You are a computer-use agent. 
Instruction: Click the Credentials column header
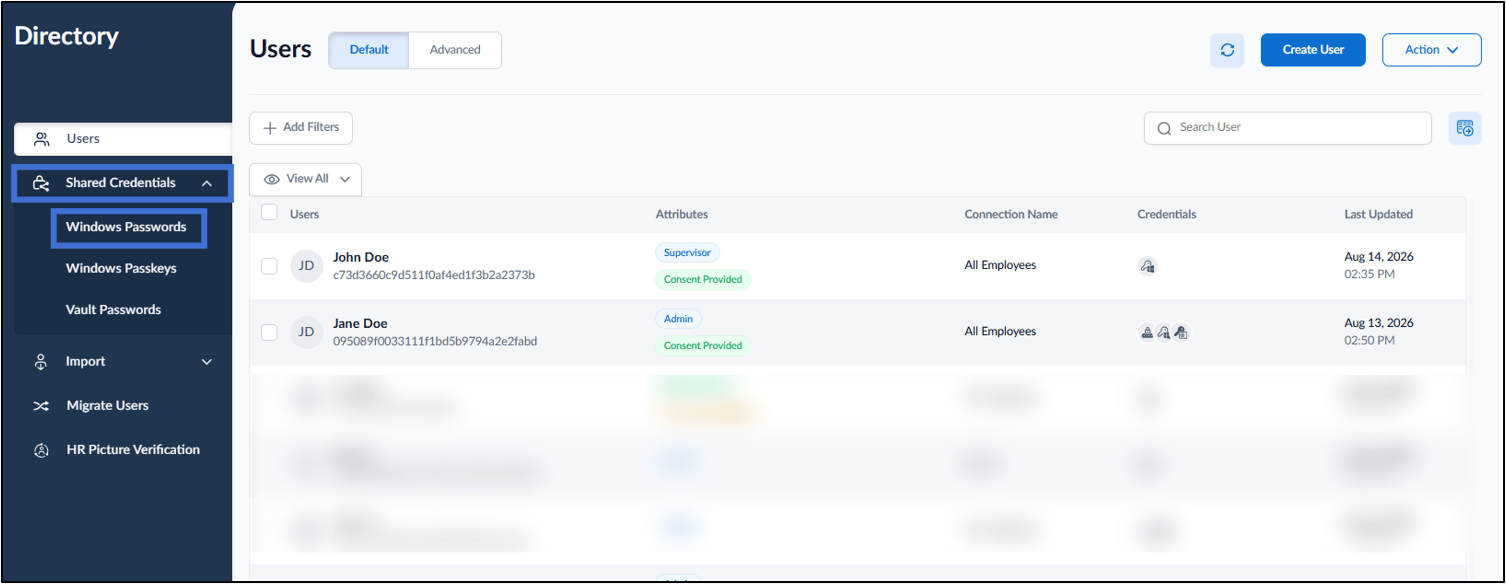1167,215
